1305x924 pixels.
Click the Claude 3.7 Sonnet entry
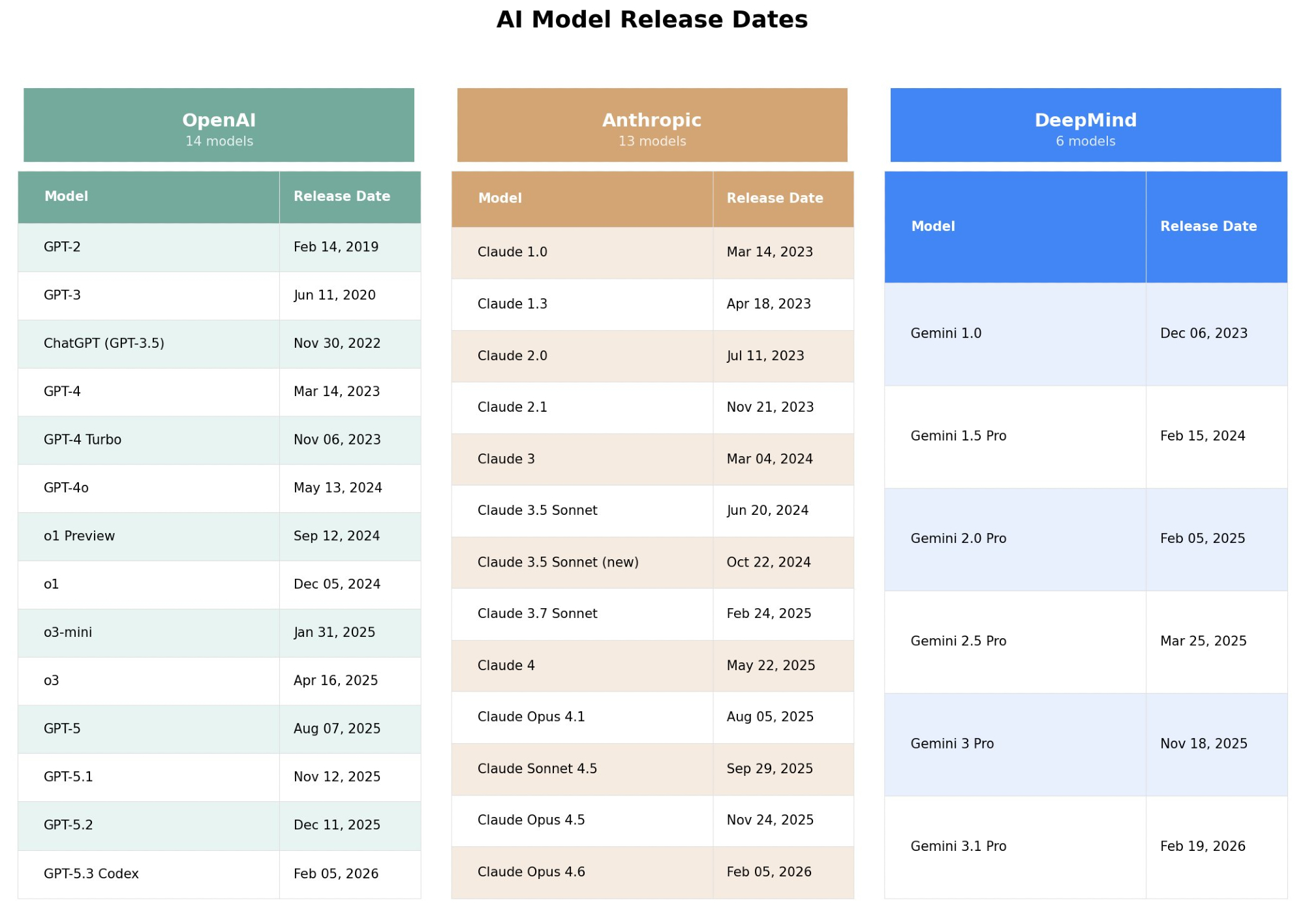(x=537, y=613)
